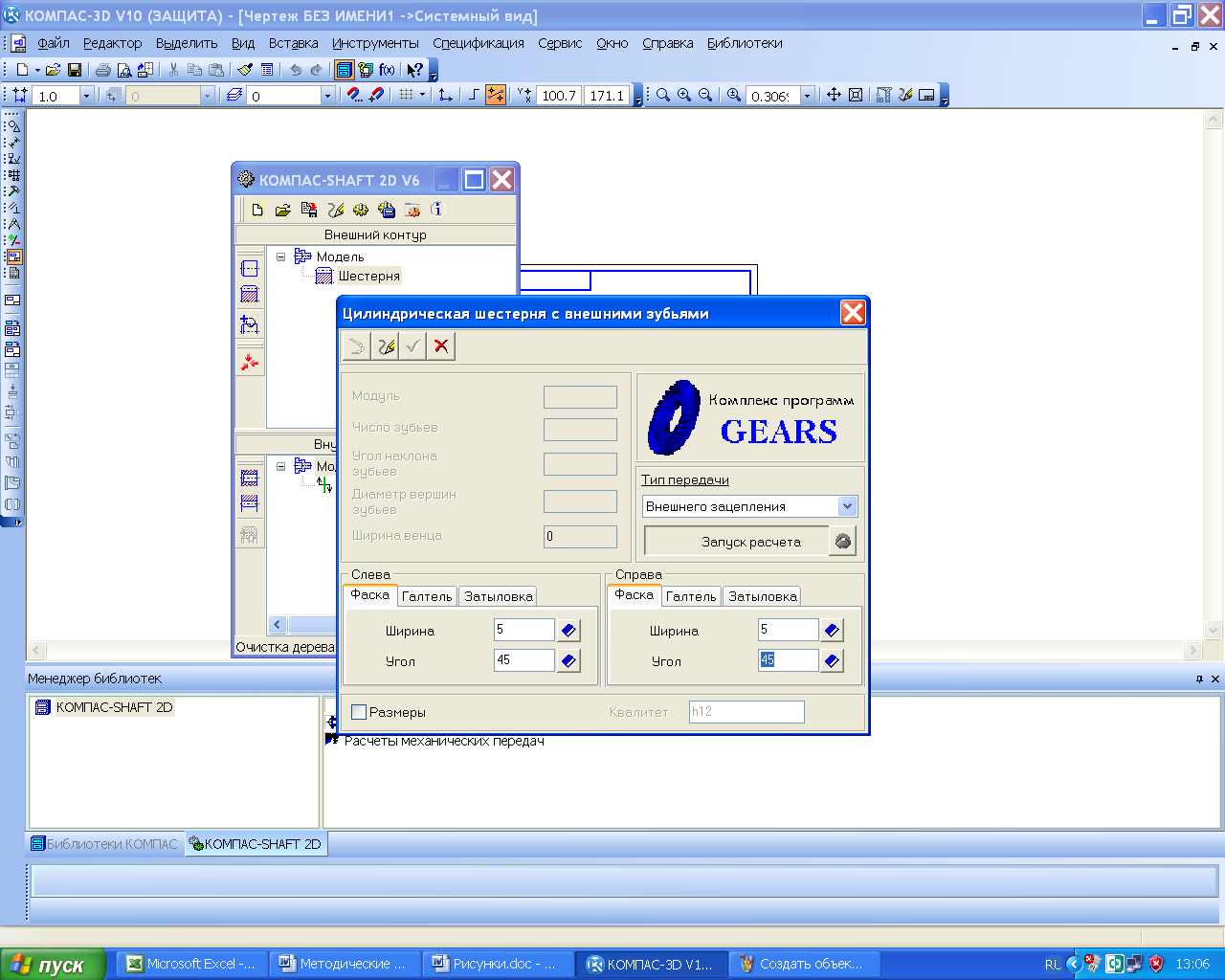Image resolution: width=1225 pixels, height=980 pixels.
Task: Open the scale 1.0 dropdown
Action: click(86, 96)
